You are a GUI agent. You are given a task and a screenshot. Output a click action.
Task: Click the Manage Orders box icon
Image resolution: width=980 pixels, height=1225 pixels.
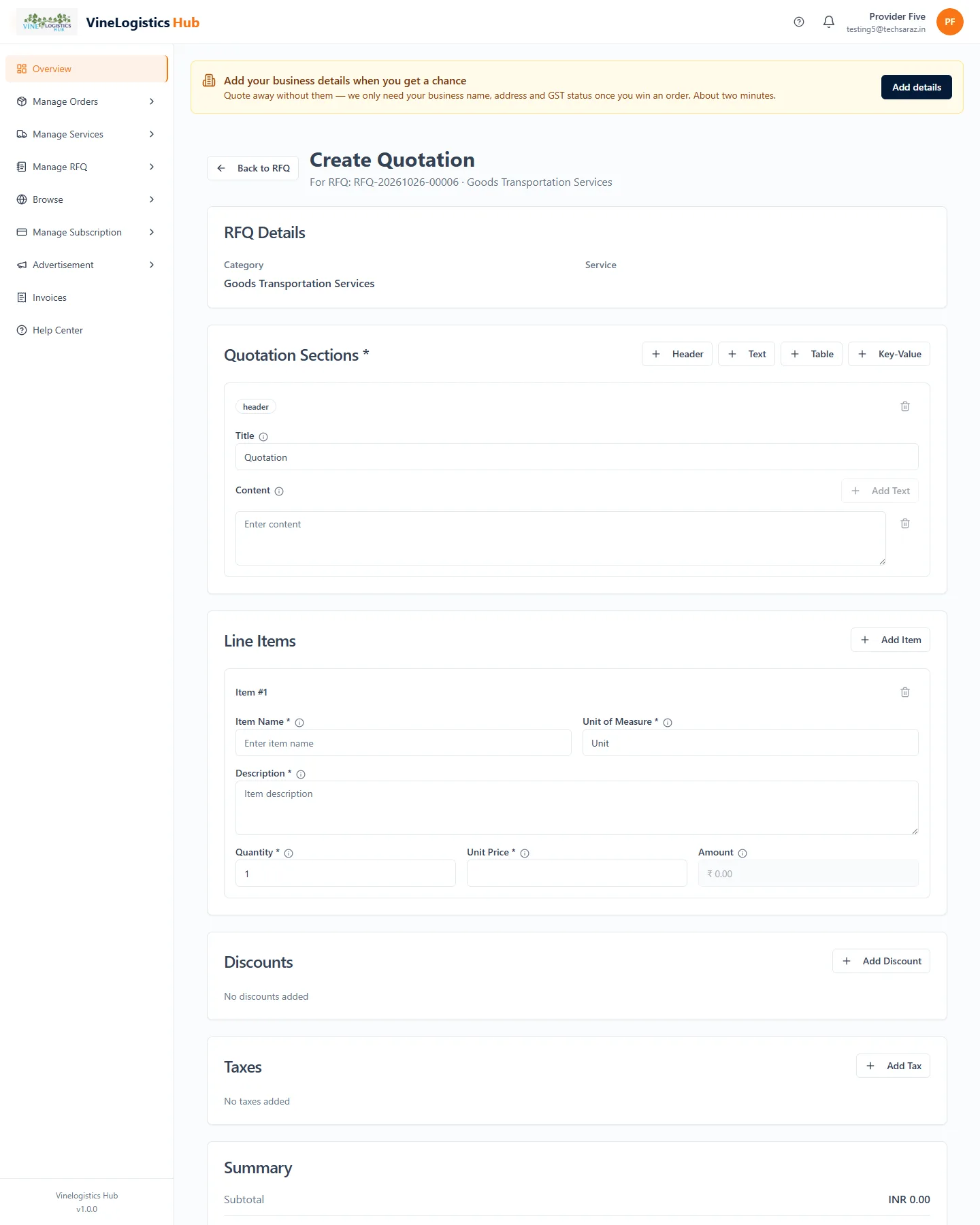[22, 101]
